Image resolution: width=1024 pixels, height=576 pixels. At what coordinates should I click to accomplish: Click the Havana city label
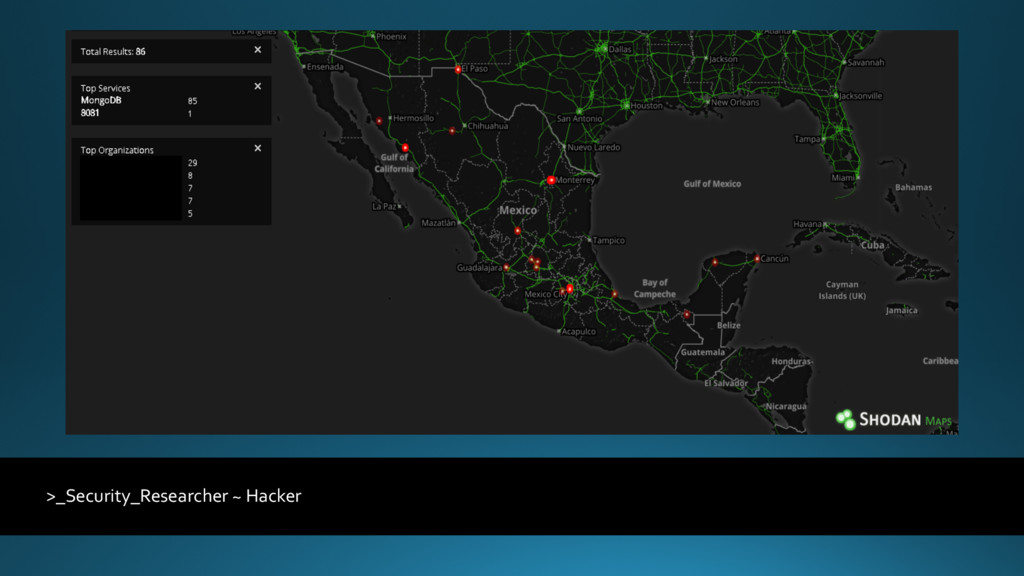coord(807,223)
